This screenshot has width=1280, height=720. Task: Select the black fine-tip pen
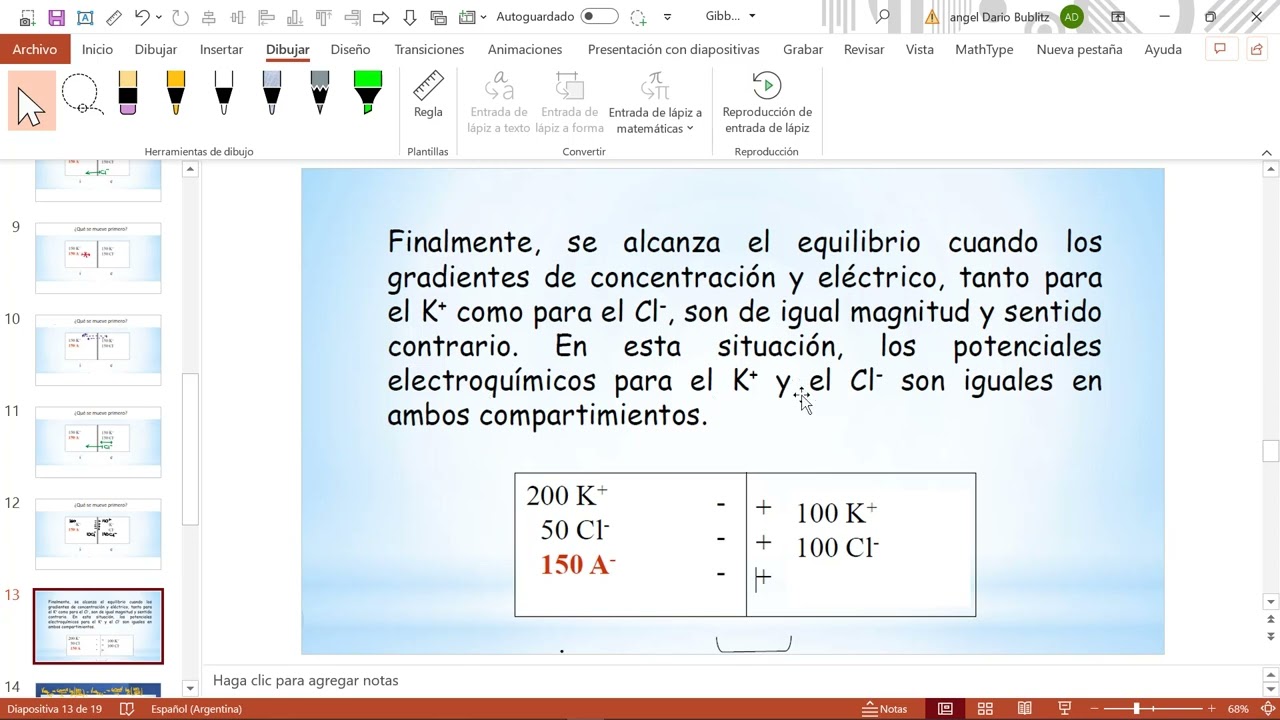click(223, 93)
